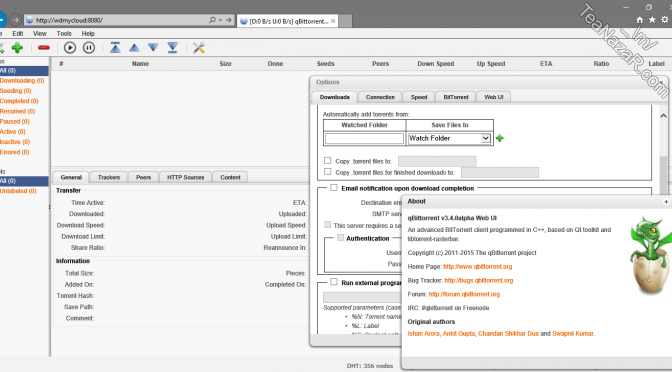Select the Unlabeled (0) label filter
This screenshot has width=672, height=372.
point(18,191)
